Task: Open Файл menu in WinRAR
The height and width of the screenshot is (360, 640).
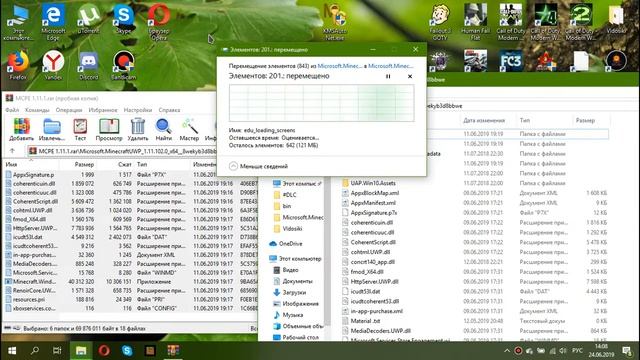Action: (12, 110)
